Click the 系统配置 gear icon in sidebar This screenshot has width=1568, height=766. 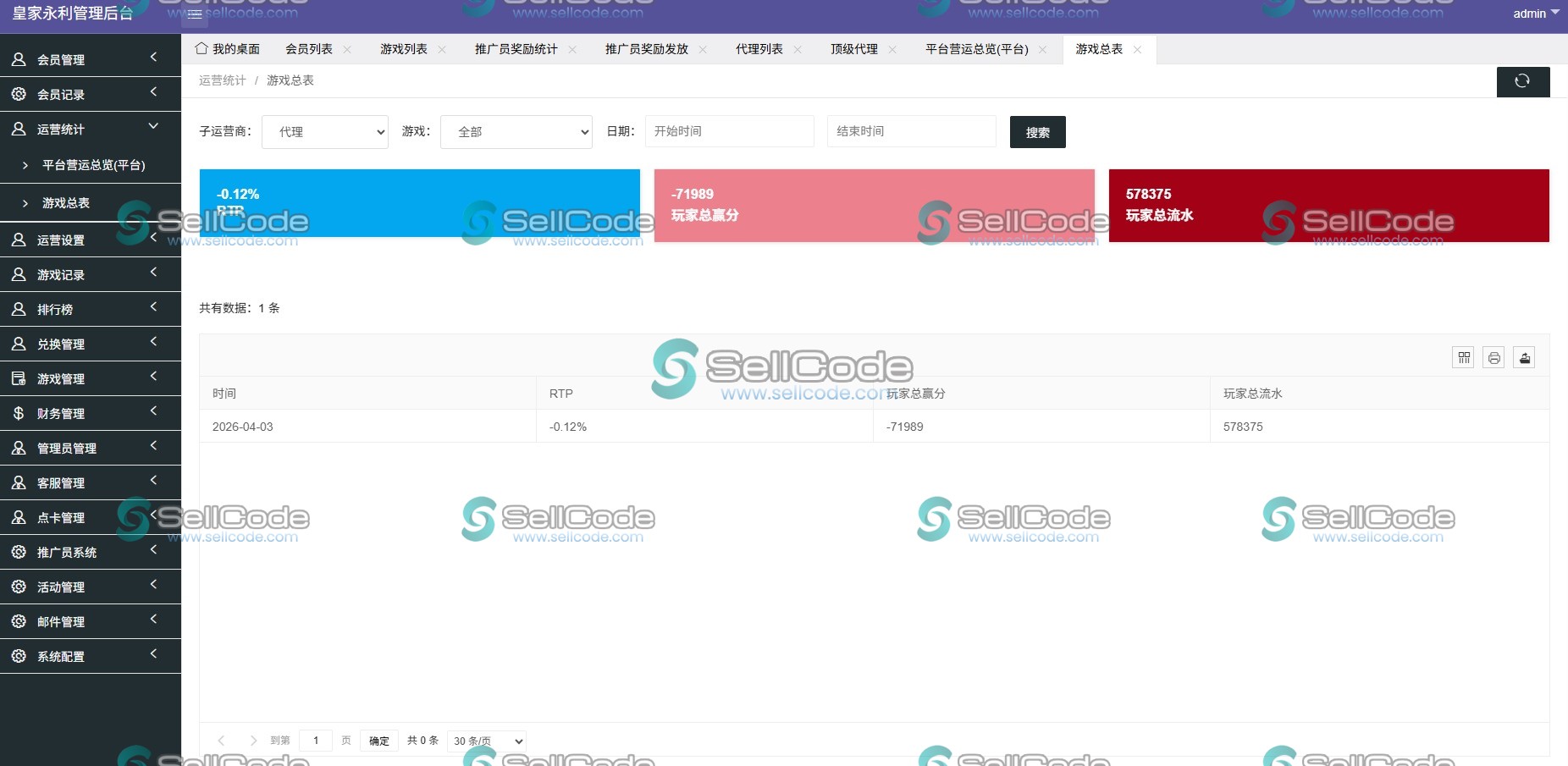point(18,655)
